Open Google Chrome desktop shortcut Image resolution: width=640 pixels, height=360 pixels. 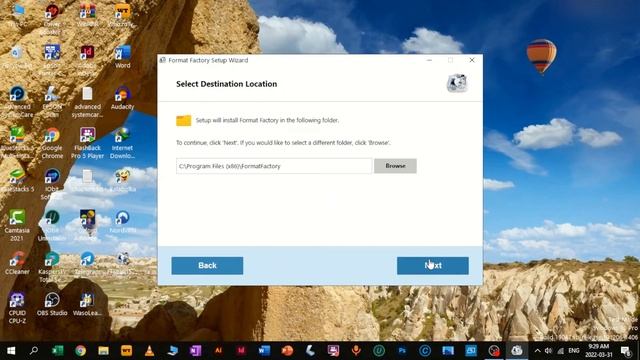click(52, 144)
